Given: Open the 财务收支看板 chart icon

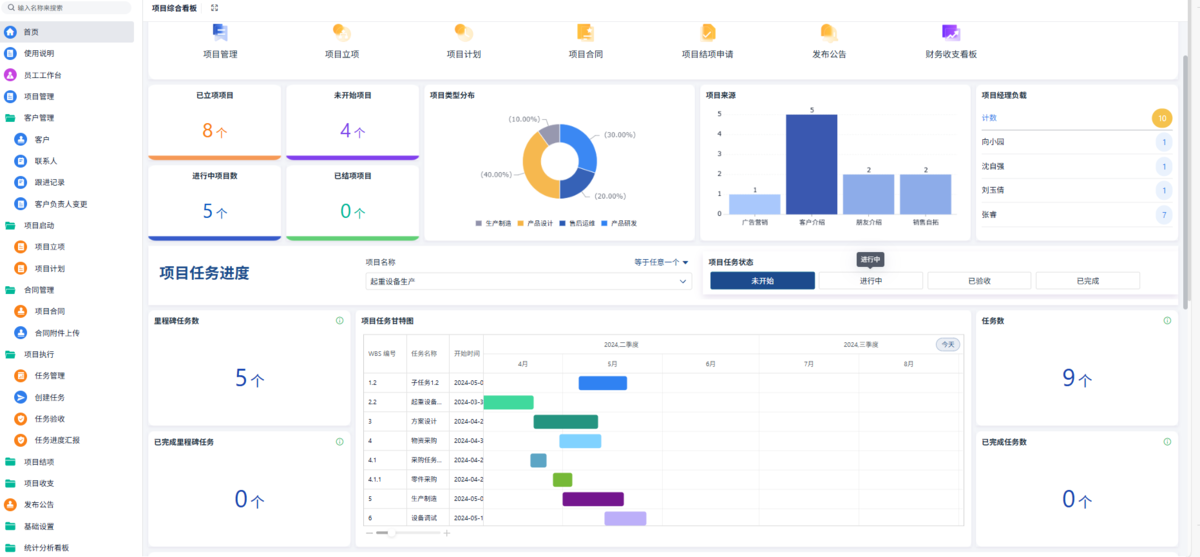Looking at the screenshot, I should [950, 33].
